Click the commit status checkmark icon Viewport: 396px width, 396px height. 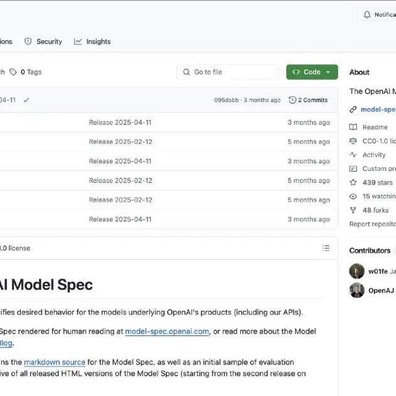(26, 100)
